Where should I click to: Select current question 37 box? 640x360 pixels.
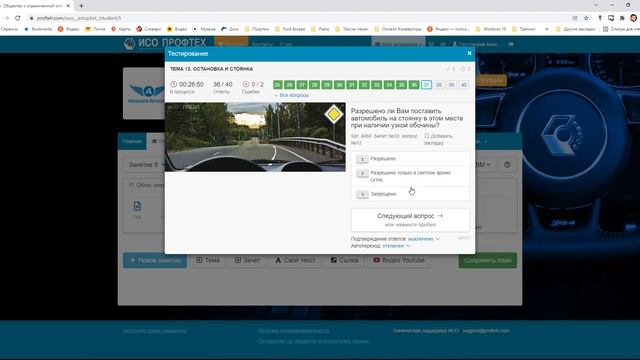427,84
